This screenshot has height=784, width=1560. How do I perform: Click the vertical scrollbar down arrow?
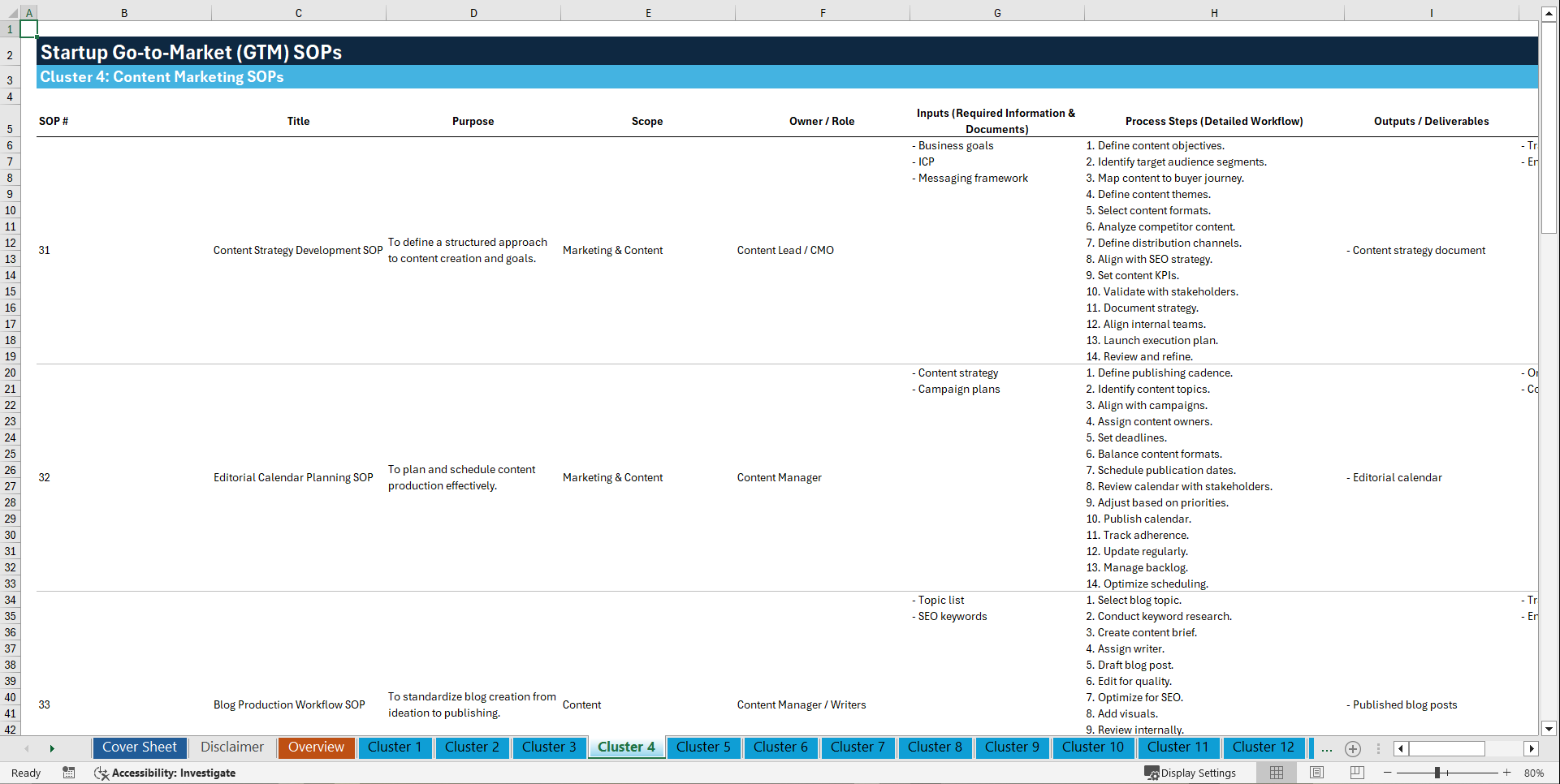click(x=1549, y=729)
